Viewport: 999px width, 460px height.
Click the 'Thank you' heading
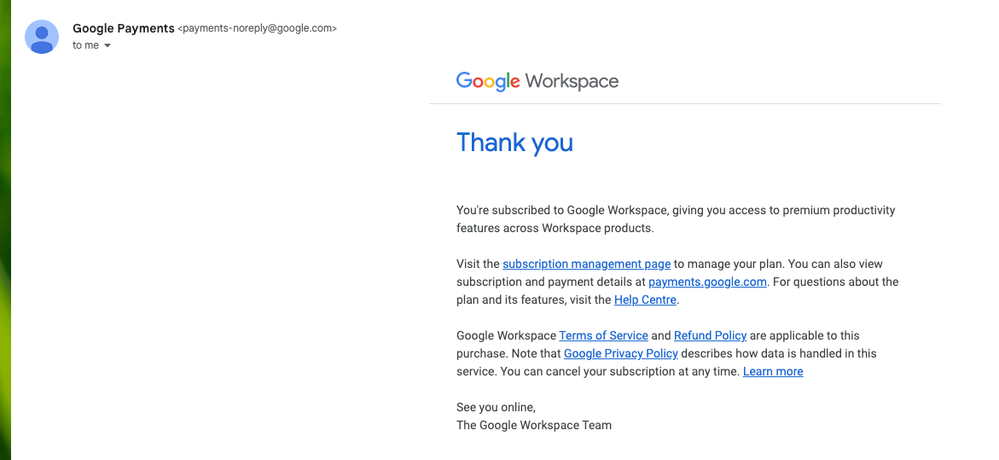(514, 143)
